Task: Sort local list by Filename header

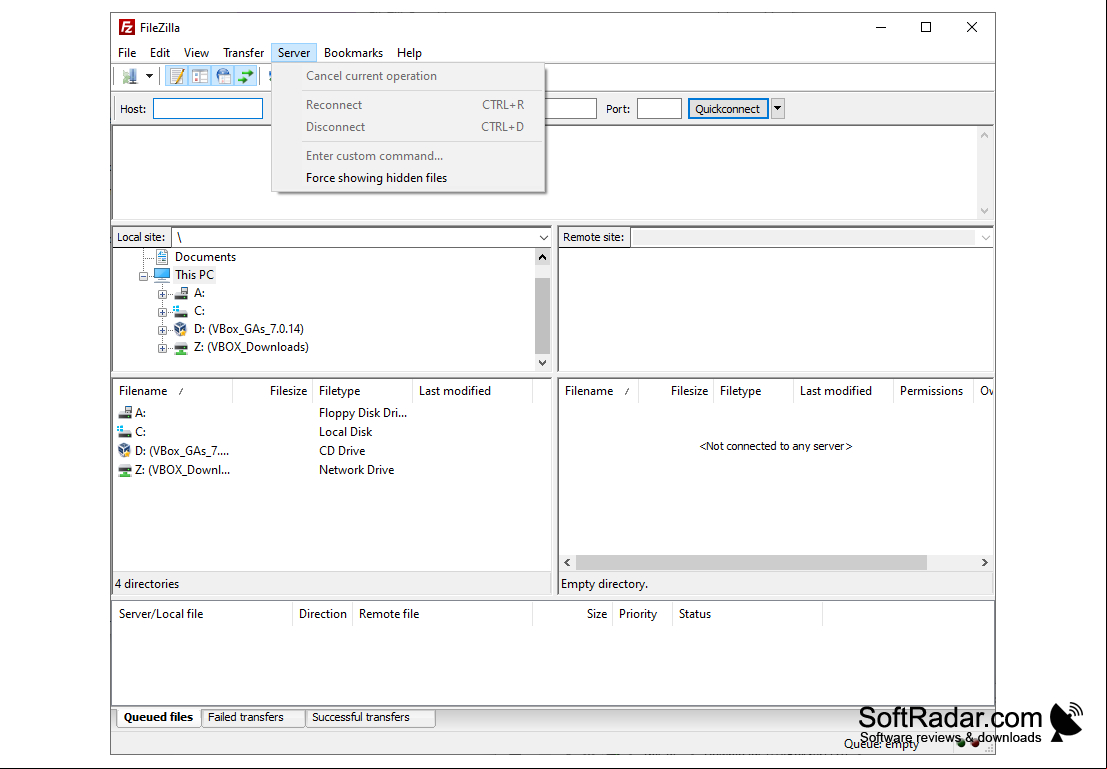Action: pos(173,391)
